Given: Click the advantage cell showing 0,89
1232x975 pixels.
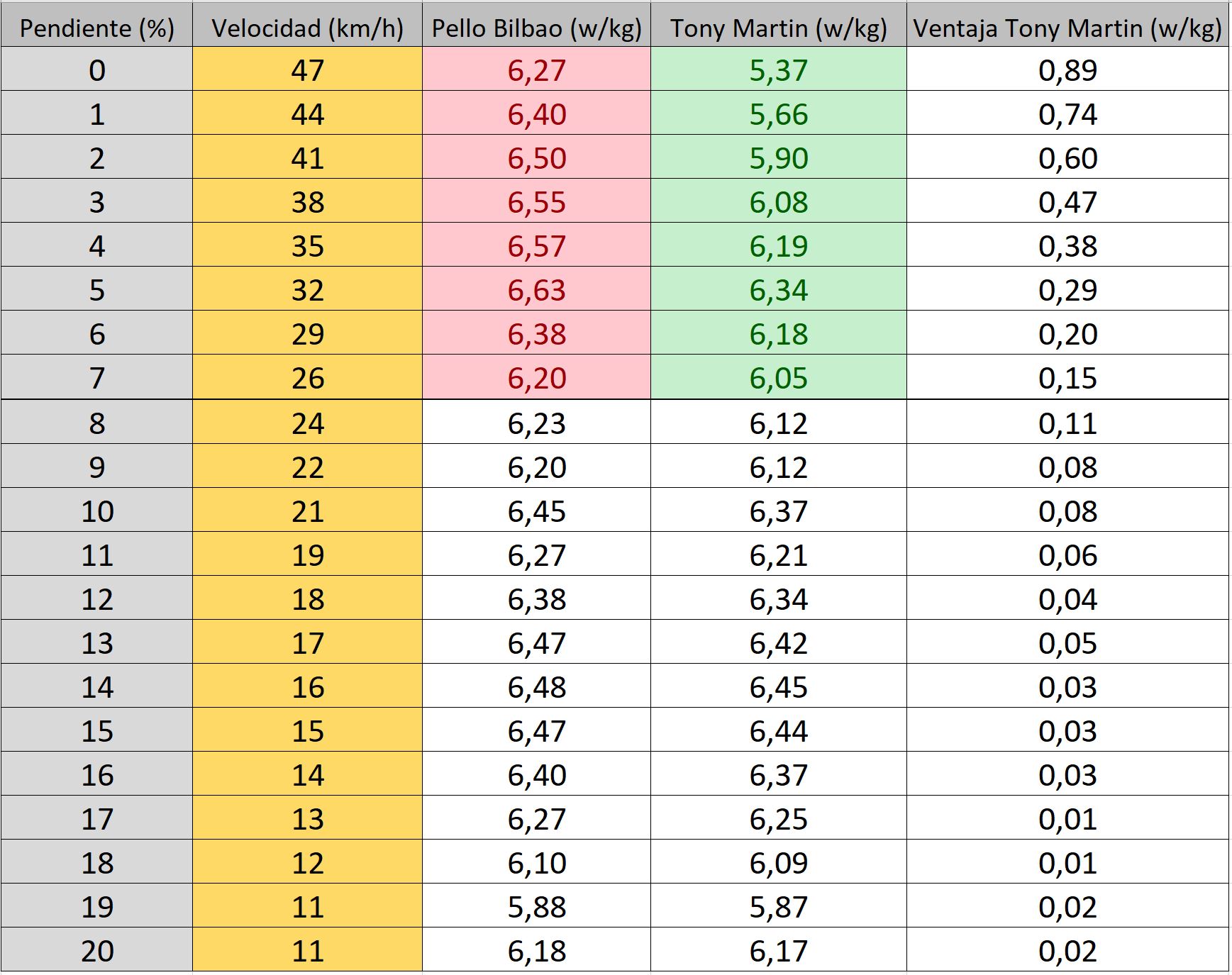Looking at the screenshot, I should click(x=1067, y=70).
